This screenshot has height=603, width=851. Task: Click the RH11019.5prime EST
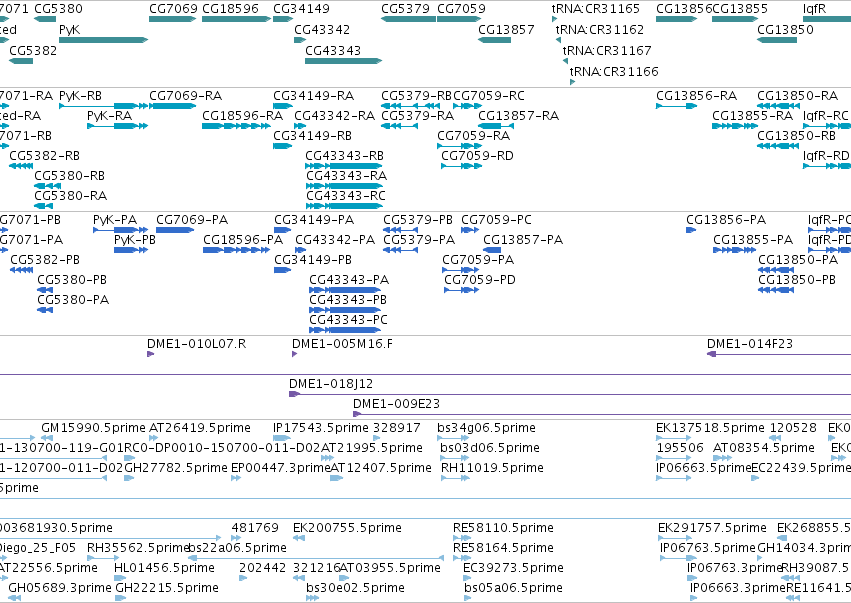(455, 478)
